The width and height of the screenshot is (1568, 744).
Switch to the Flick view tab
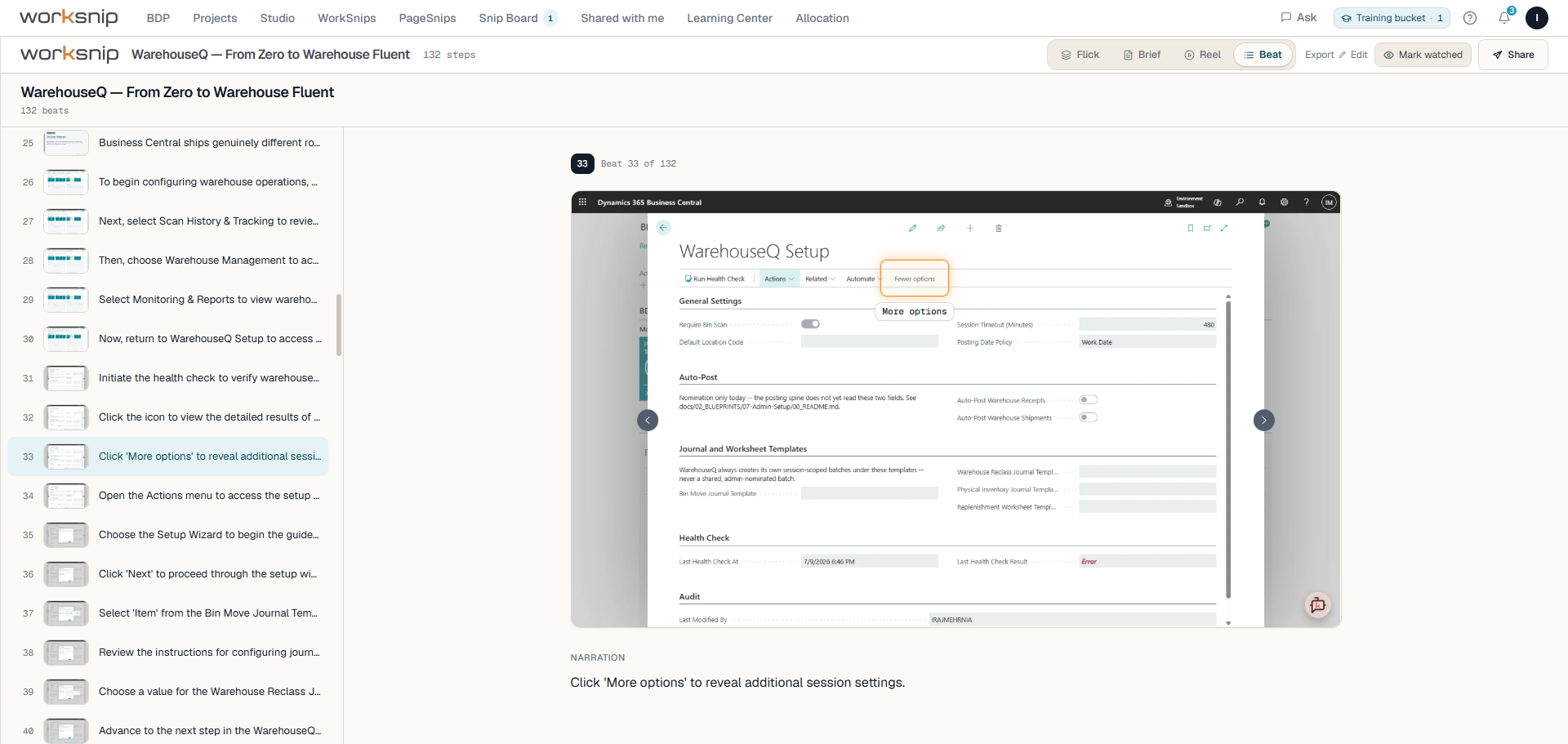point(1080,55)
